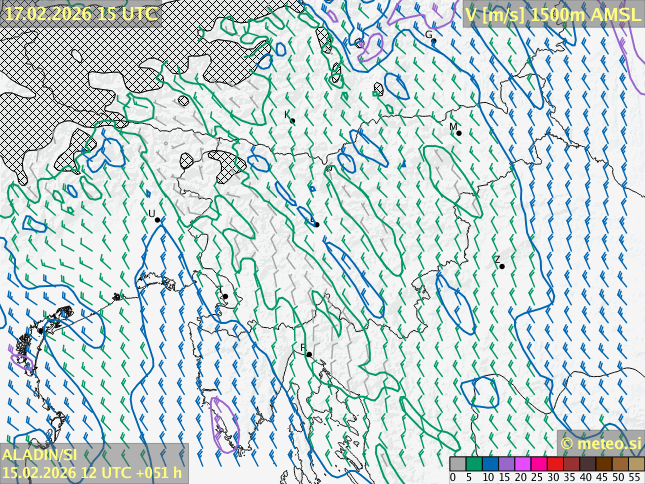Viewport: 645px width, 484px height.
Task: Click the map dot labeled L
Action: pyautogui.click(x=316, y=224)
